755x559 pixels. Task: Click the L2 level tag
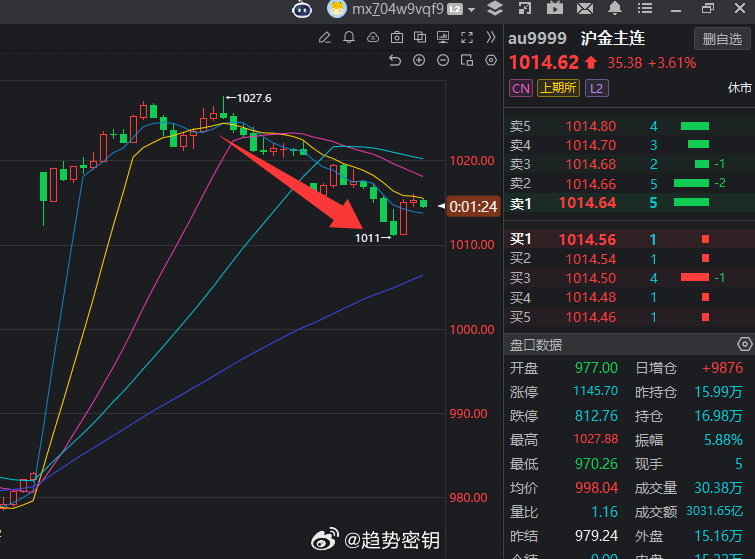coord(597,89)
